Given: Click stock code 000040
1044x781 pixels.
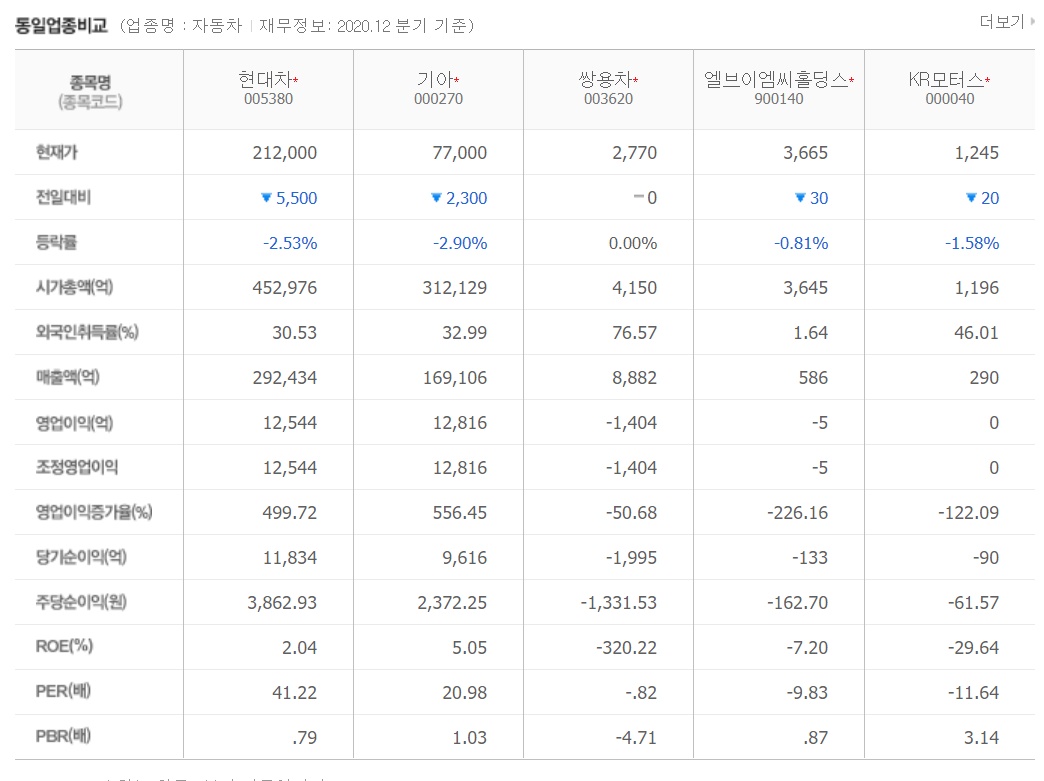Looking at the screenshot, I should pos(950,99).
